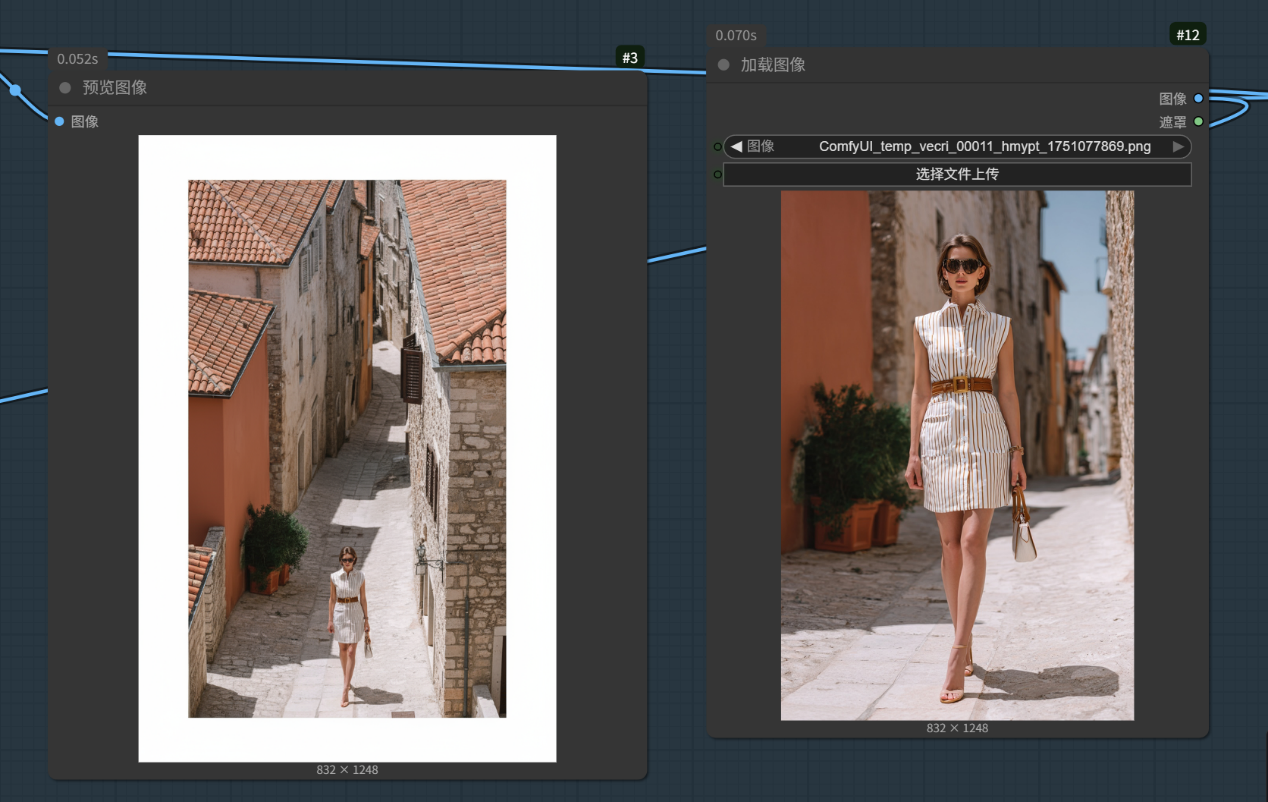This screenshot has width=1268, height=802.
Task: Click the loaded woman photo in 加载图像 node
Action: [x=957, y=455]
